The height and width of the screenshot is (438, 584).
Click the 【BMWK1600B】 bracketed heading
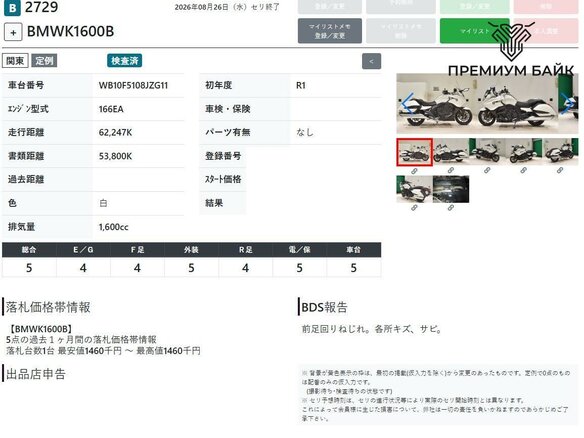(x=40, y=329)
